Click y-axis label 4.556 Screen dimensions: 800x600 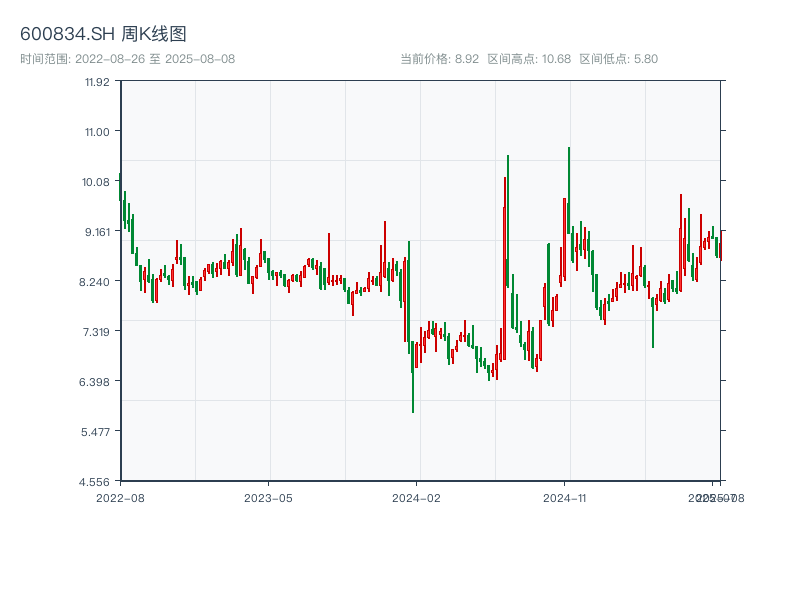pos(94,482)
